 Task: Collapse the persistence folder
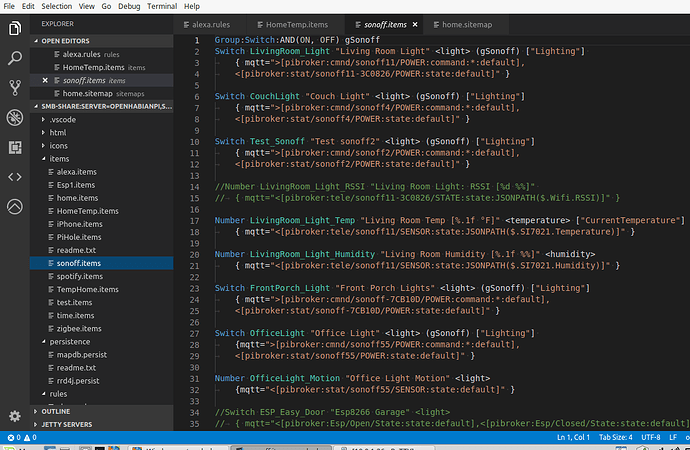pos(69,341)
